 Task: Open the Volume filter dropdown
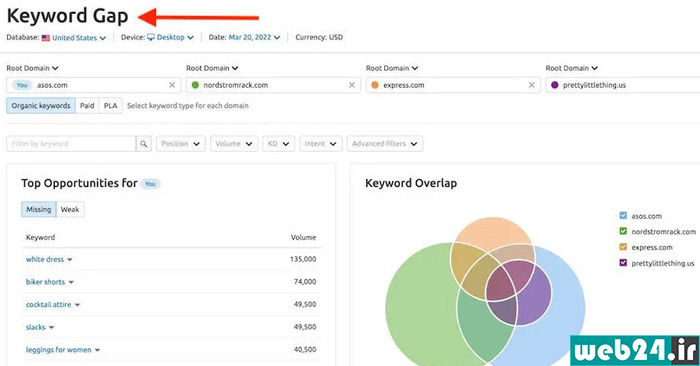point(234,144)
